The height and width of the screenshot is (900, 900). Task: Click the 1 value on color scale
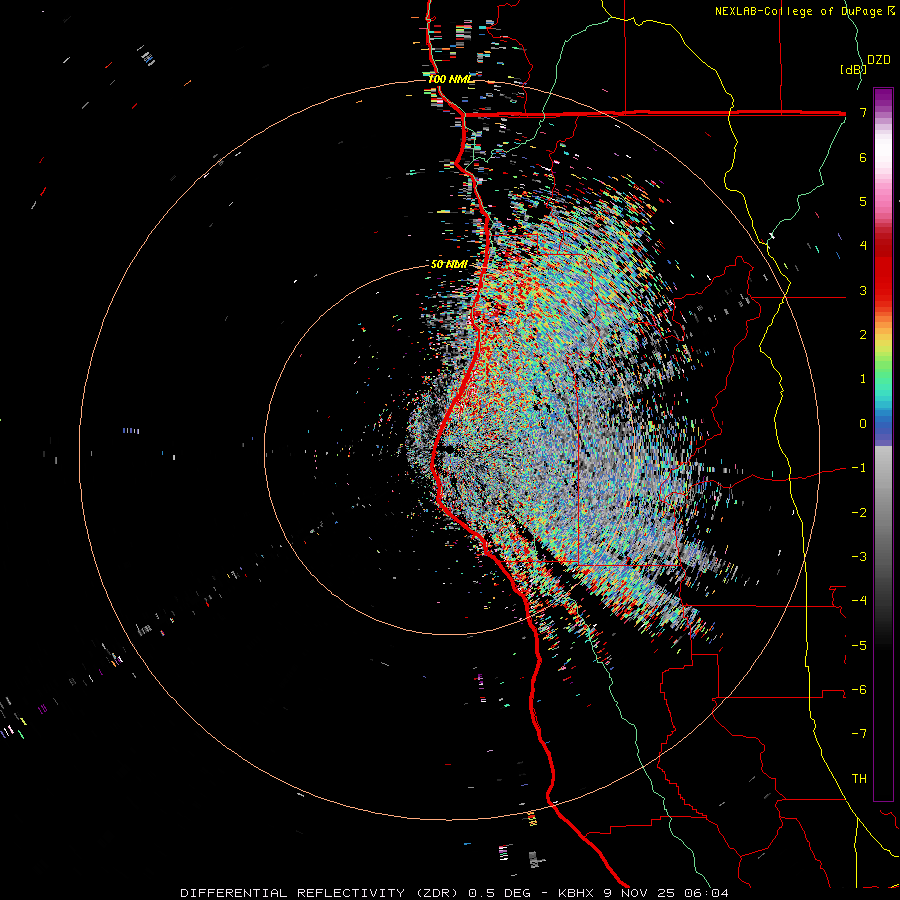click(x=863, y=379)
